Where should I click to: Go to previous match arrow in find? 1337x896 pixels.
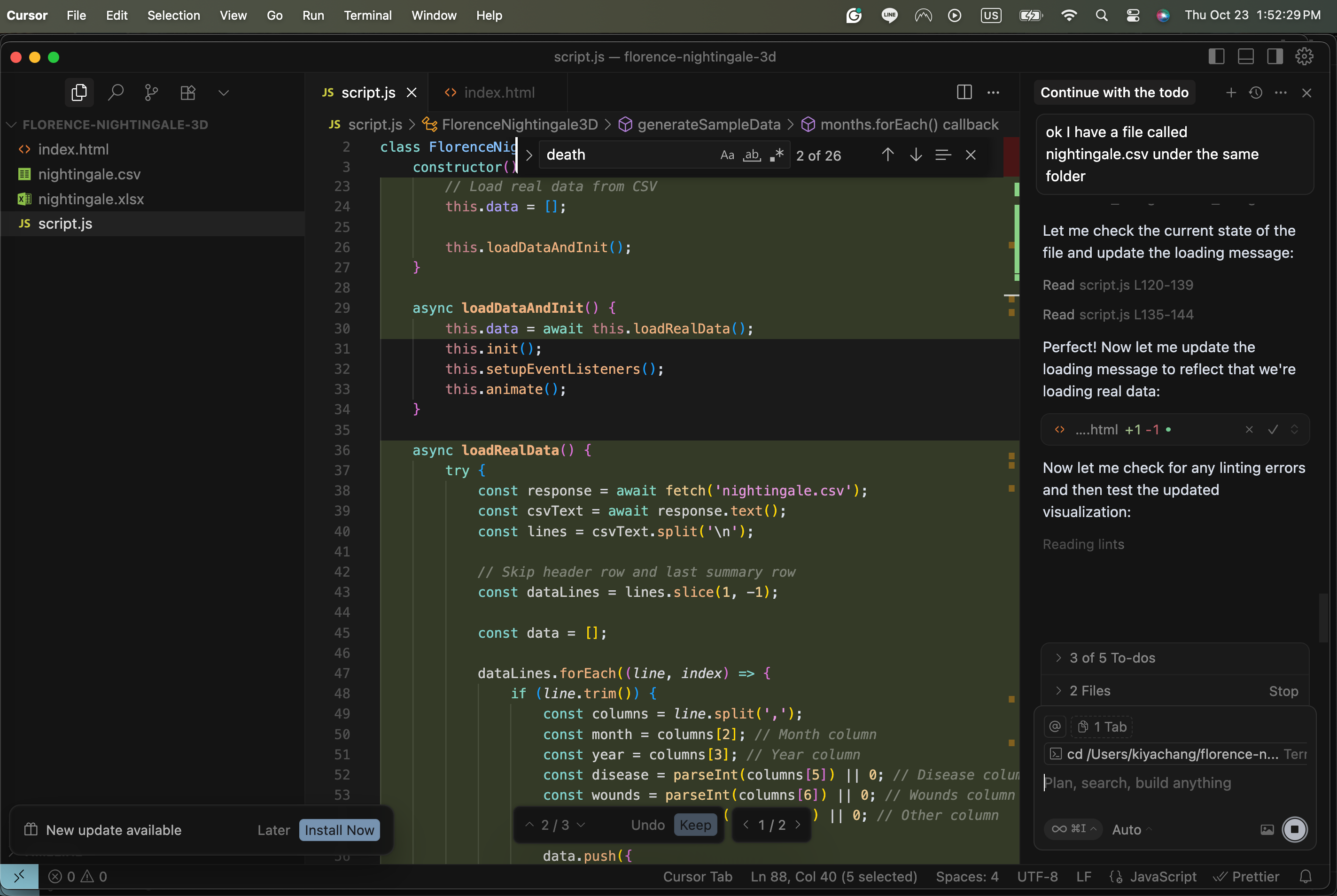(887, 155)
